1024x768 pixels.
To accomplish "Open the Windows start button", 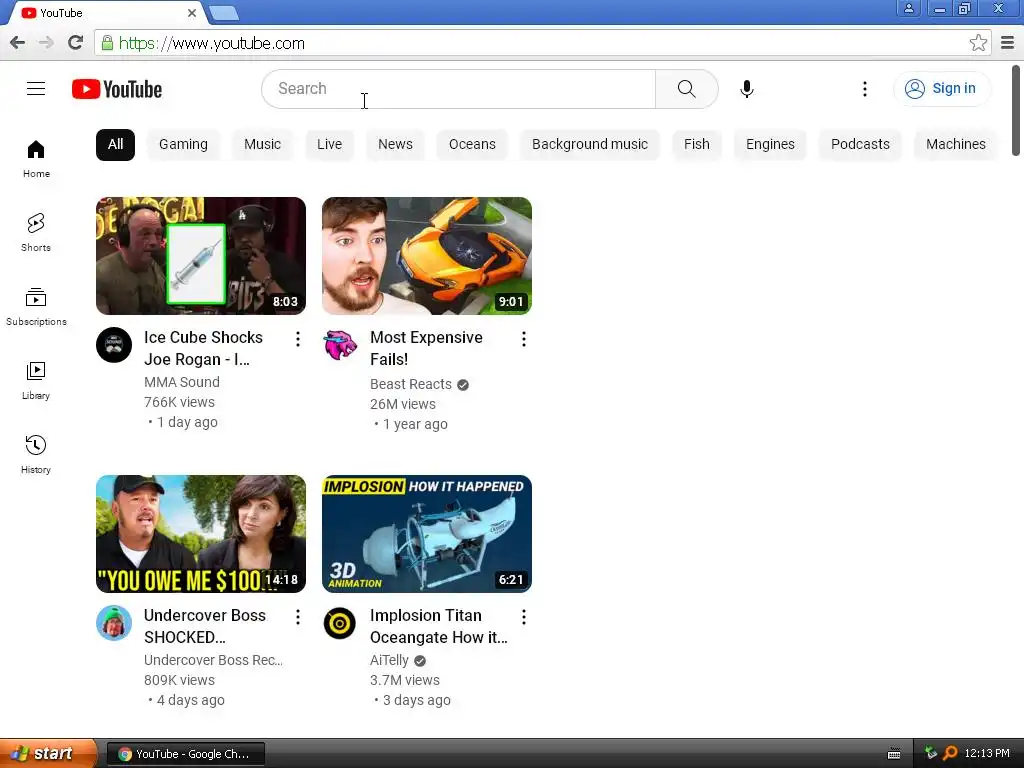I will tap(48, 754).
